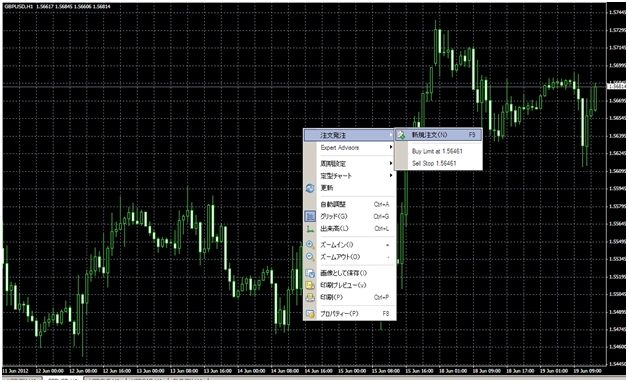Click the properties icon beside プロパティー(P)
The image size is (628, 382).
coord(310,314)
